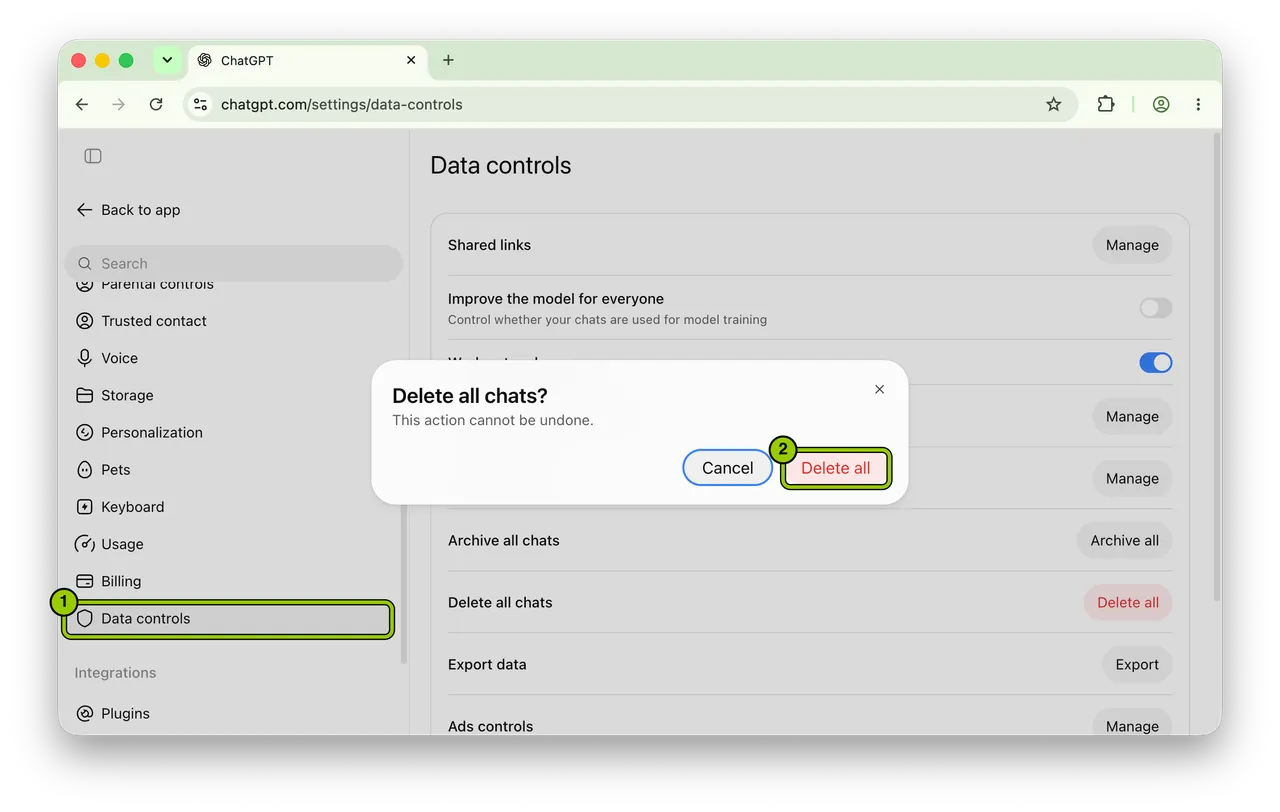Click Export next to Export data
This screenshot has width=1280, height=812.
pyautogui.click(x=1137, y=665)
